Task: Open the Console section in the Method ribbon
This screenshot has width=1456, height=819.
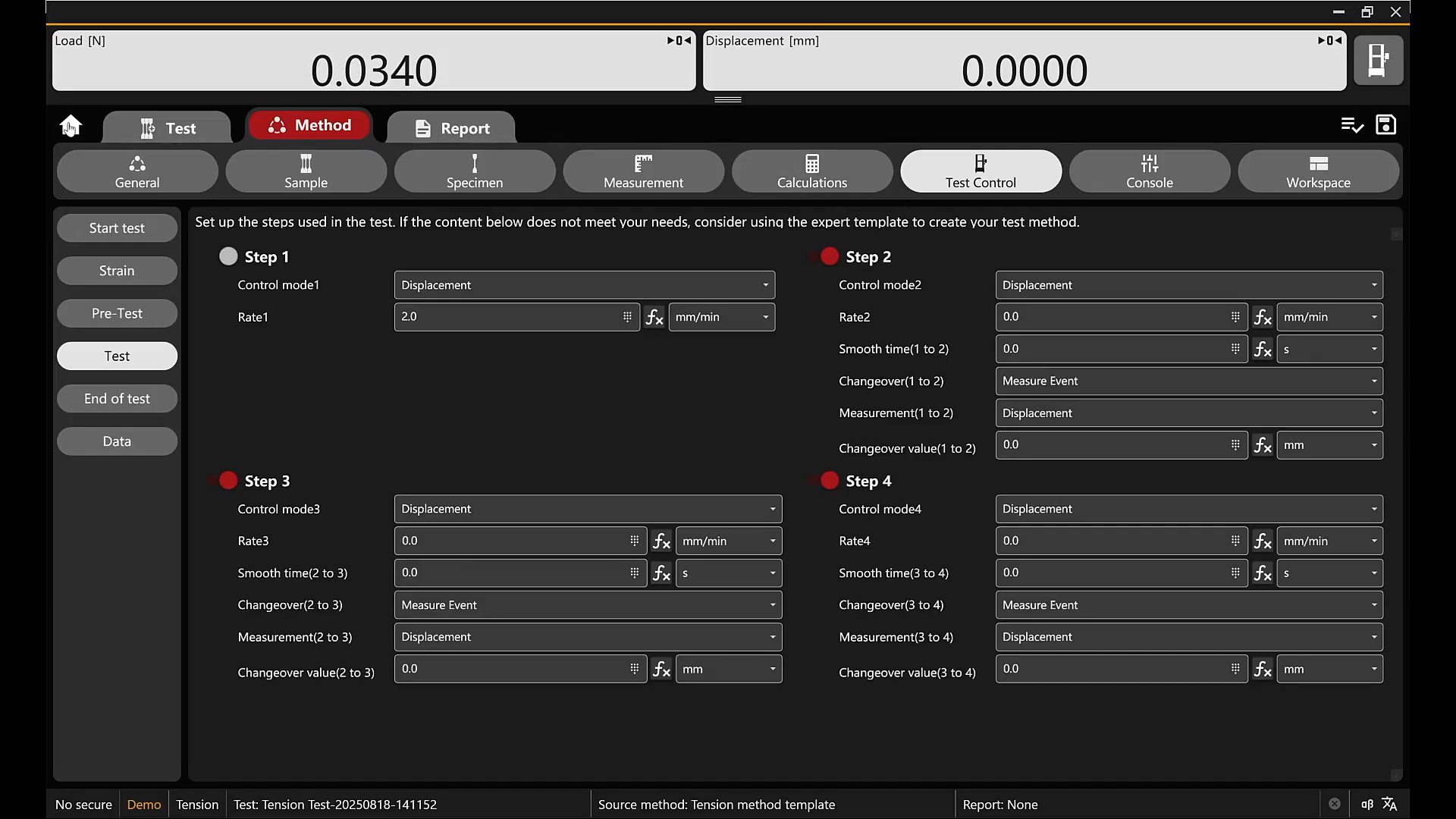Action: tap(1149, 171)
